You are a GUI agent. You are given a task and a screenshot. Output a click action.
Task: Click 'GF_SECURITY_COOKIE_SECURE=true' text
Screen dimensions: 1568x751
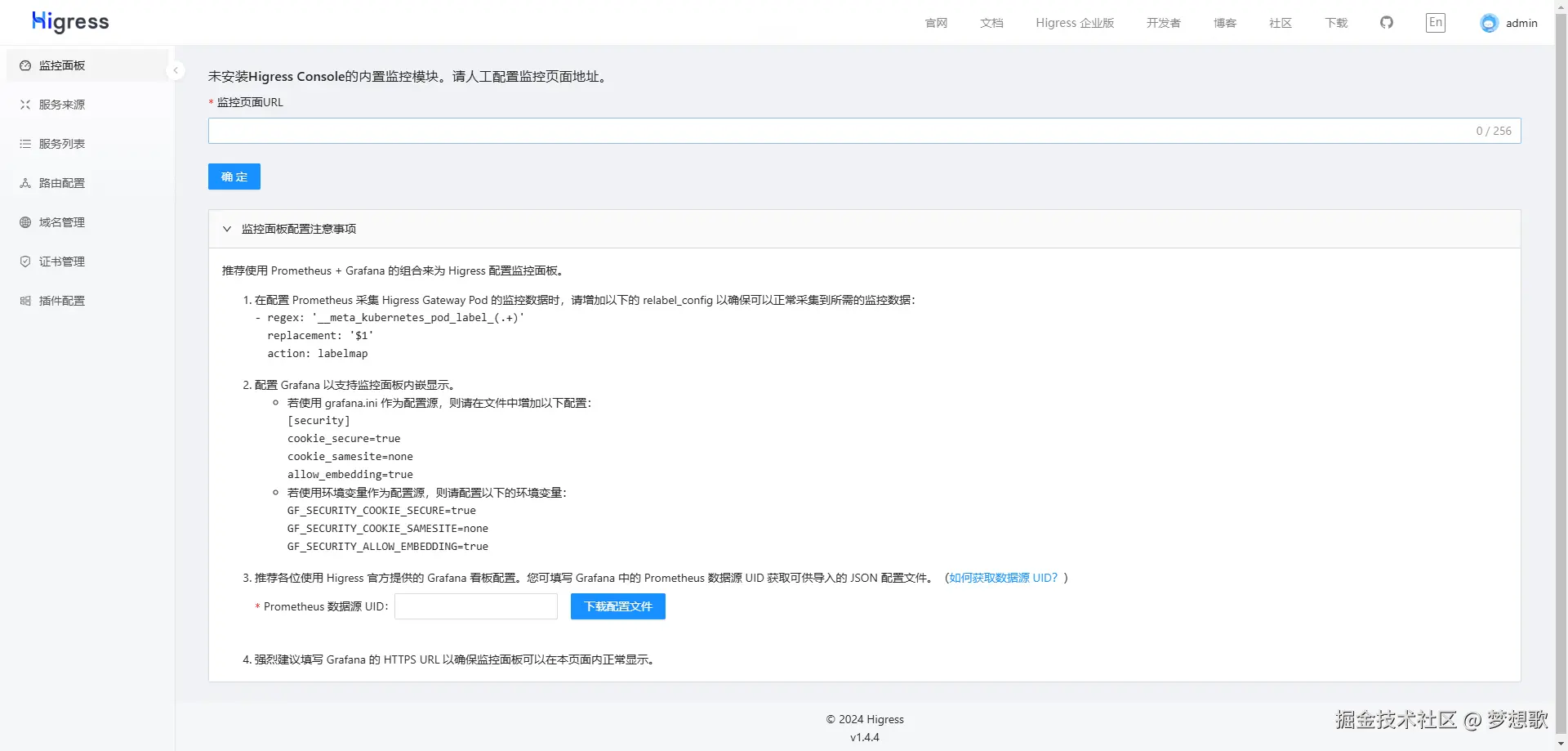pyautogui.click(x=381, y=511)
